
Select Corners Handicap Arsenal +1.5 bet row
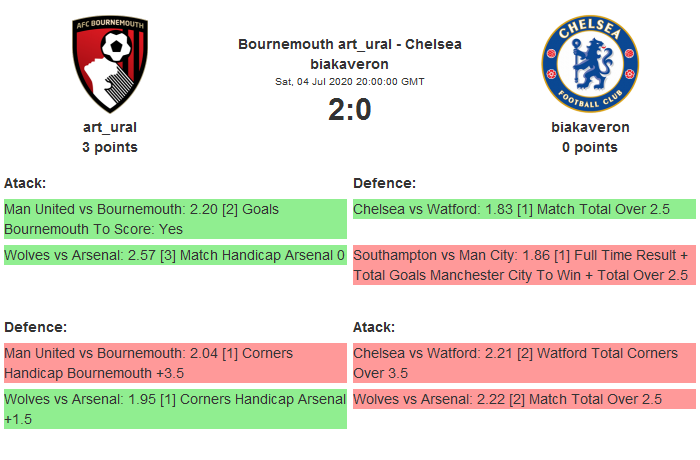[175, 409]
